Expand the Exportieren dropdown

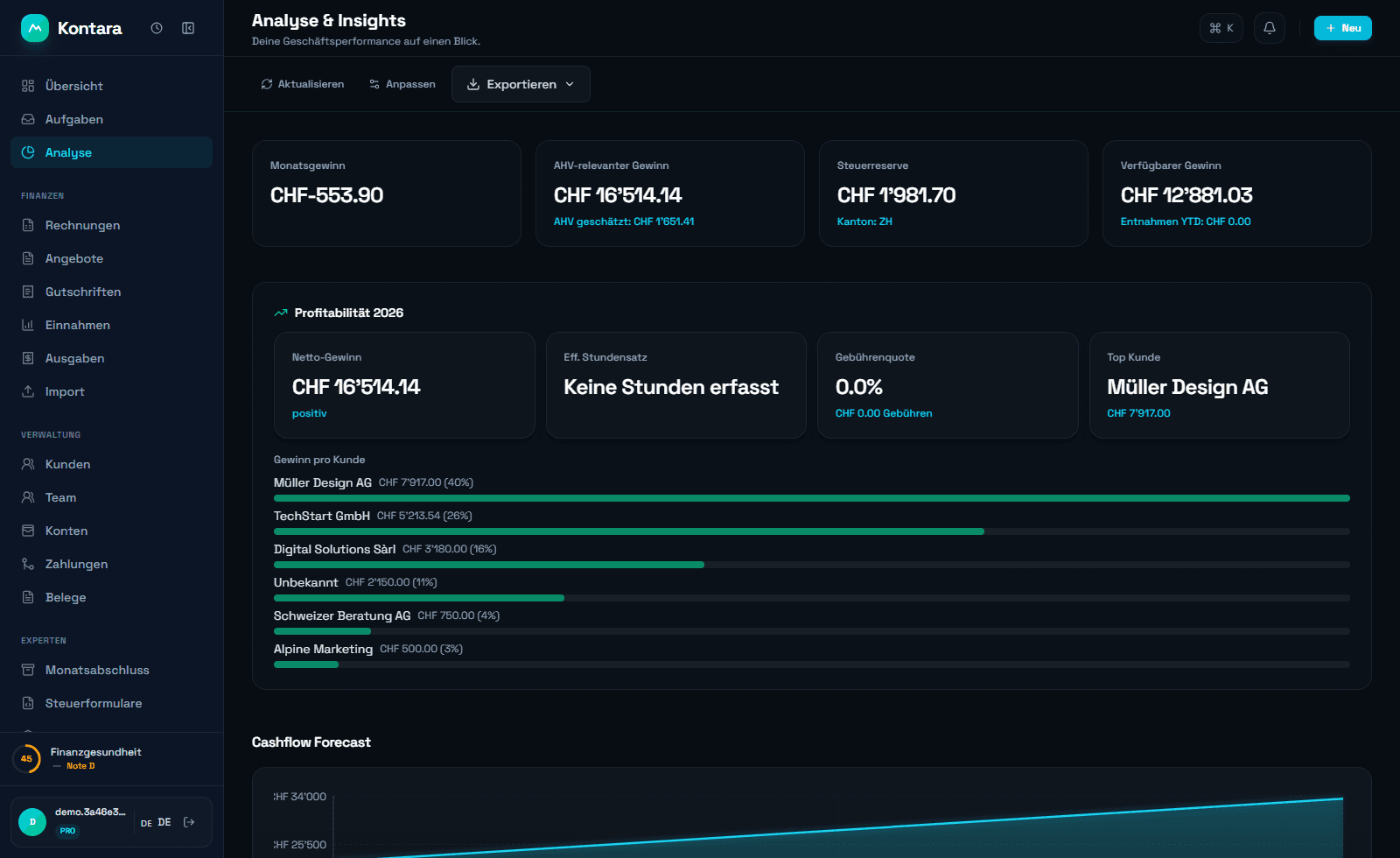pyautogui.click(x=521, y=84)
